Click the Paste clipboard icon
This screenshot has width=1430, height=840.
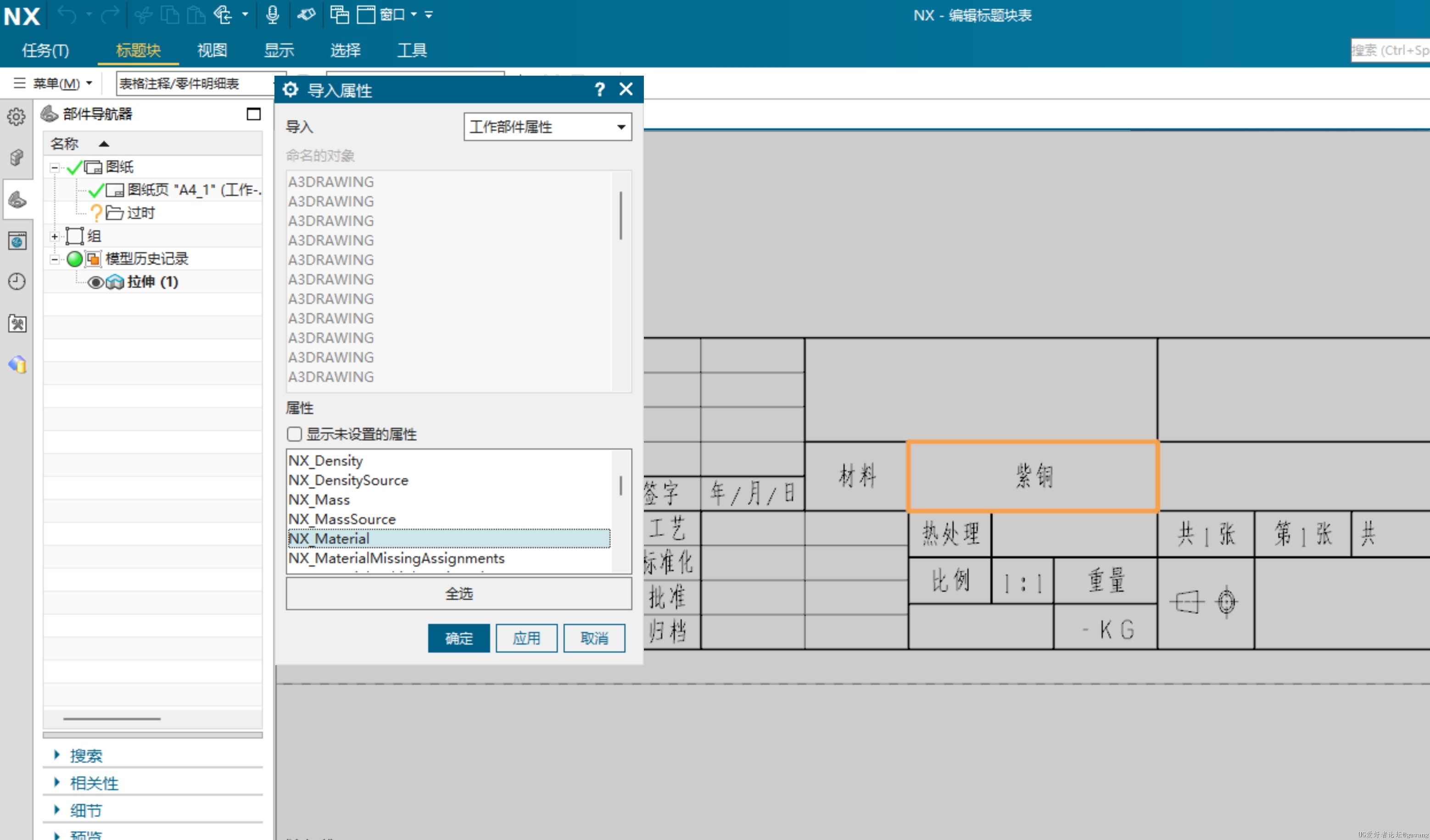[x=196, y=15]
